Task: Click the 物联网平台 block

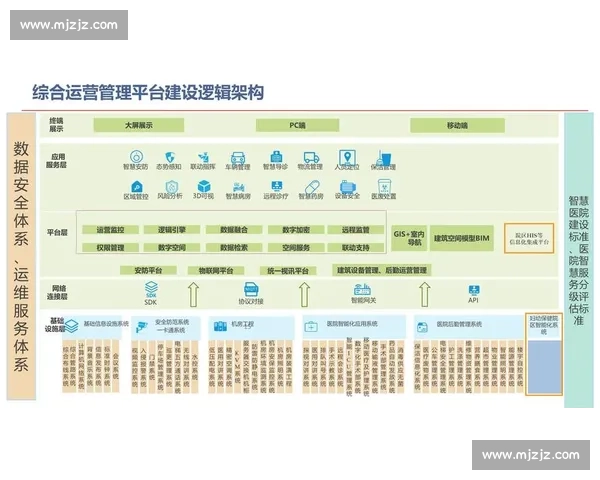Action: click(216, 271)
